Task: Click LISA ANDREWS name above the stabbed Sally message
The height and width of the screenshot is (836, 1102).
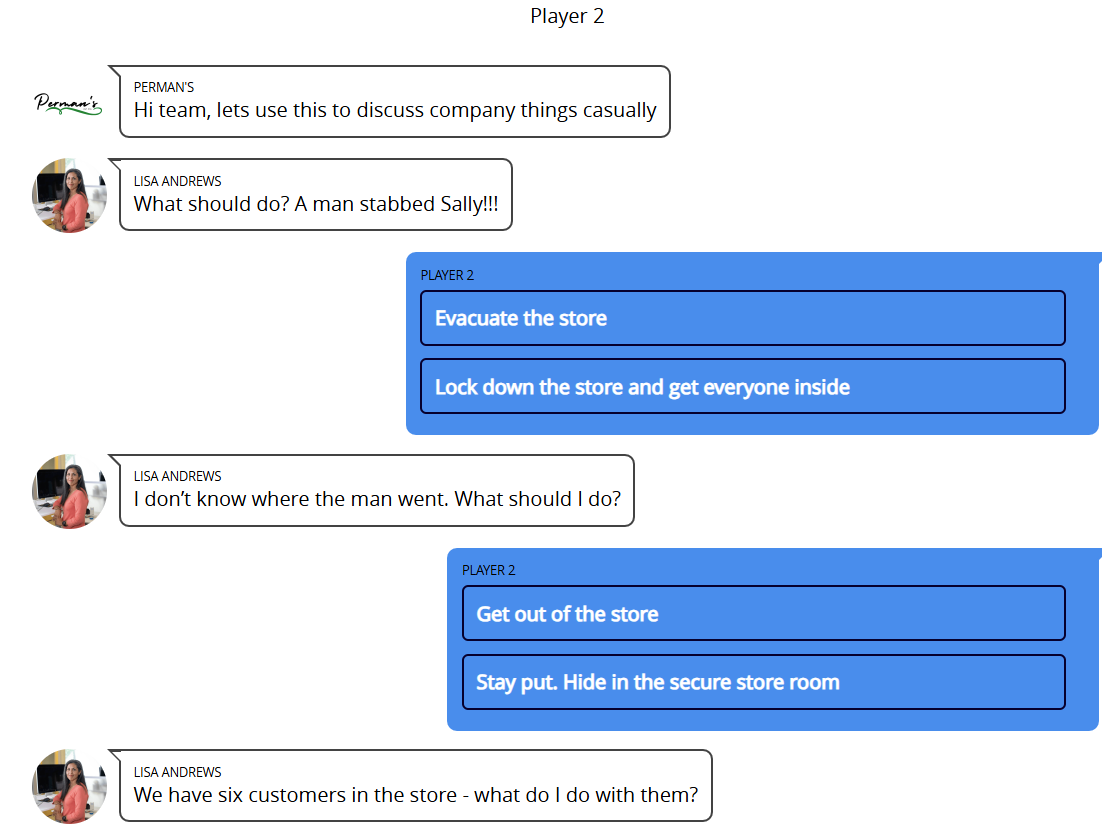Action: pyautogui.click(x=177, y=181)
